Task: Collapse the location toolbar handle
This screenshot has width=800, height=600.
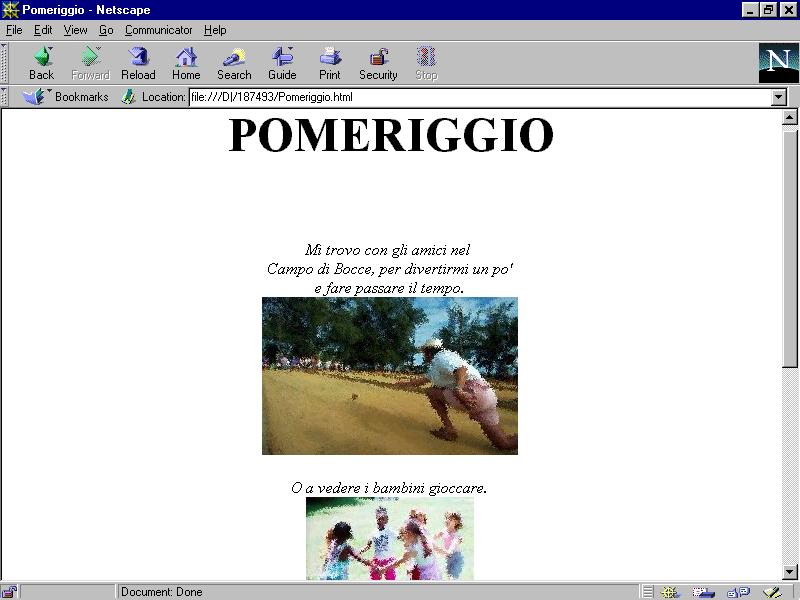Action: 4,96
